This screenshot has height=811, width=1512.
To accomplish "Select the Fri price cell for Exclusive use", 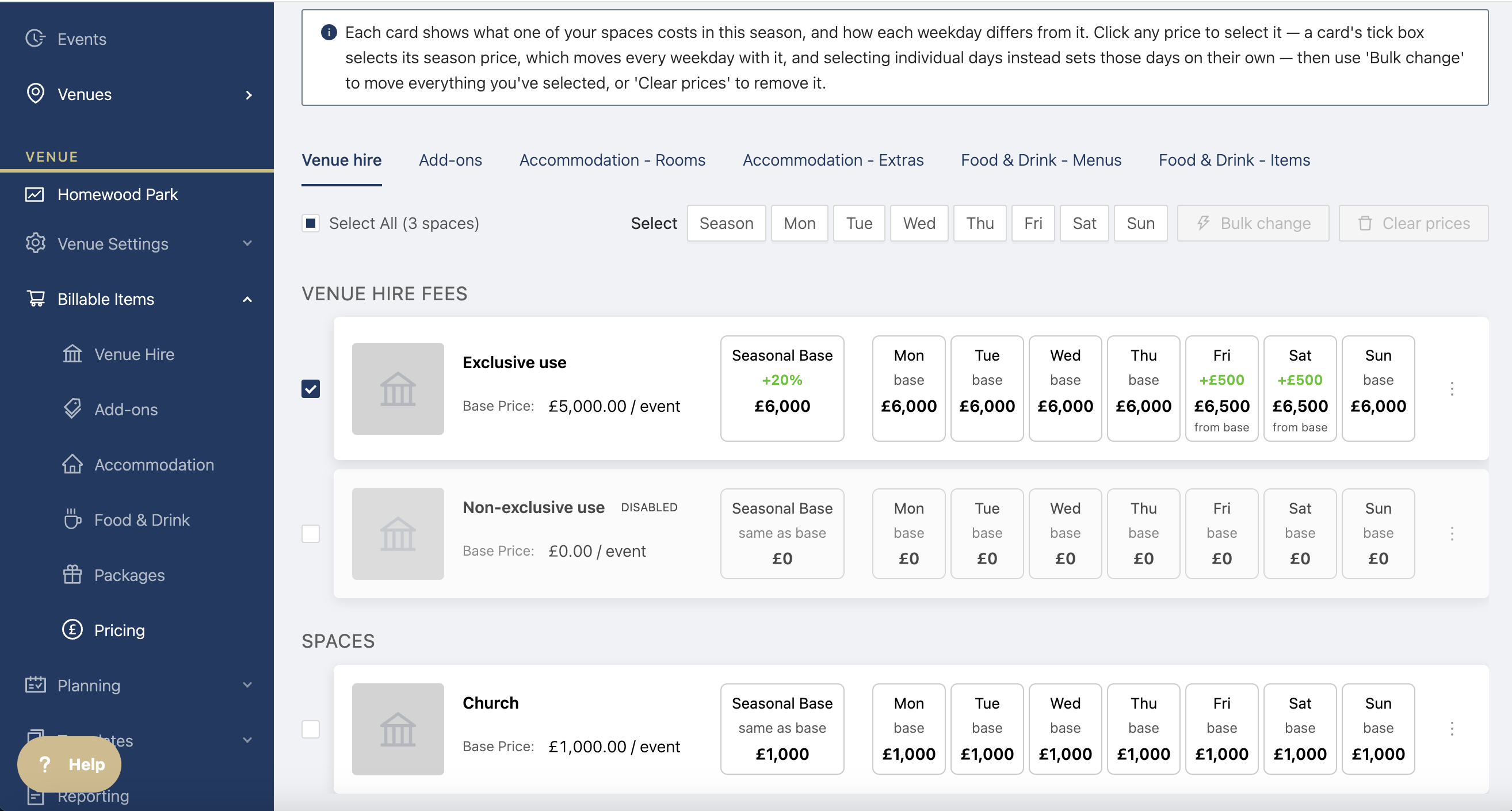I will click(x=1221, y=388).
